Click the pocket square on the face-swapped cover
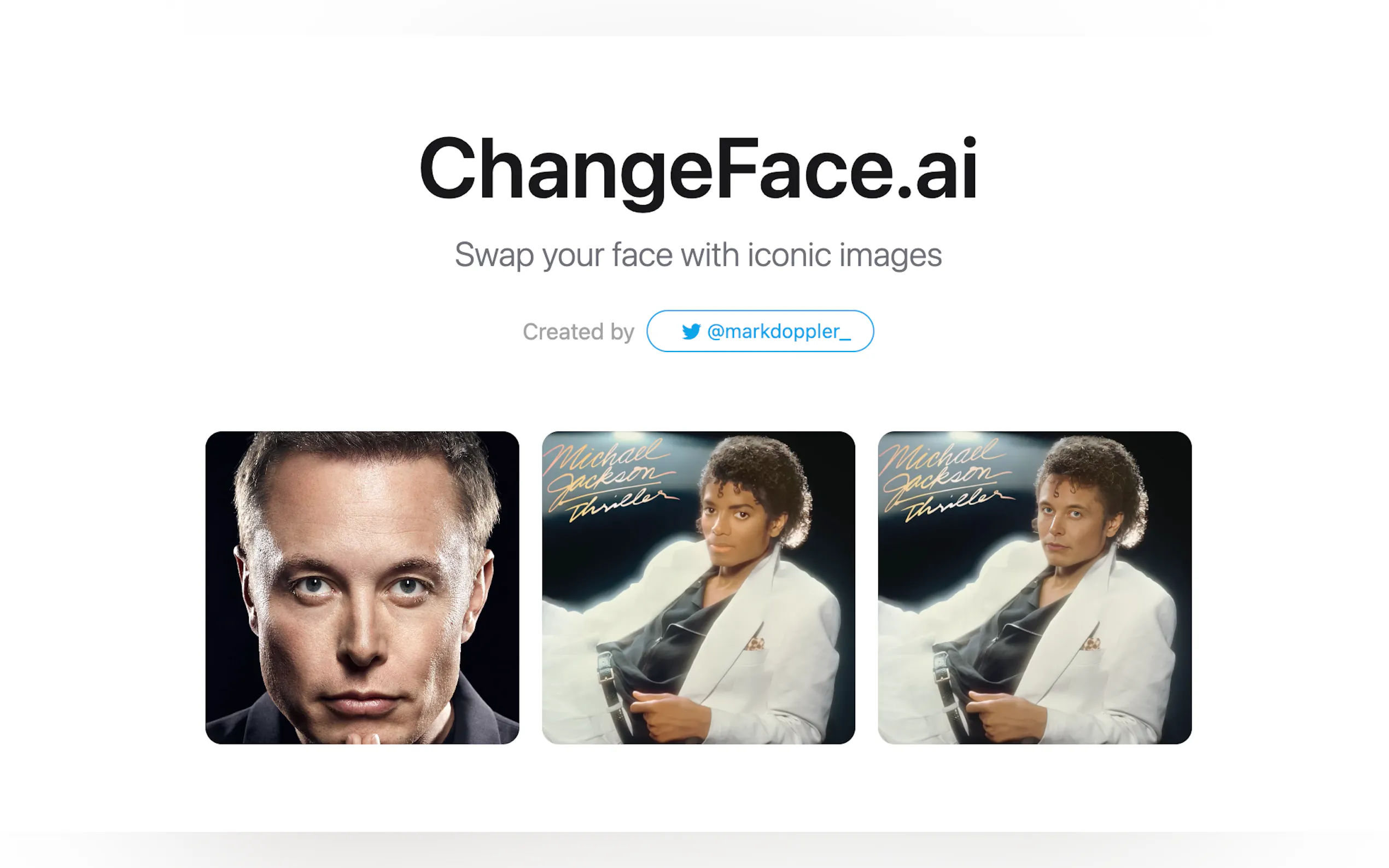This screenshot has width=1389, height=868. pyautogui.click(x=1091, y=644)
